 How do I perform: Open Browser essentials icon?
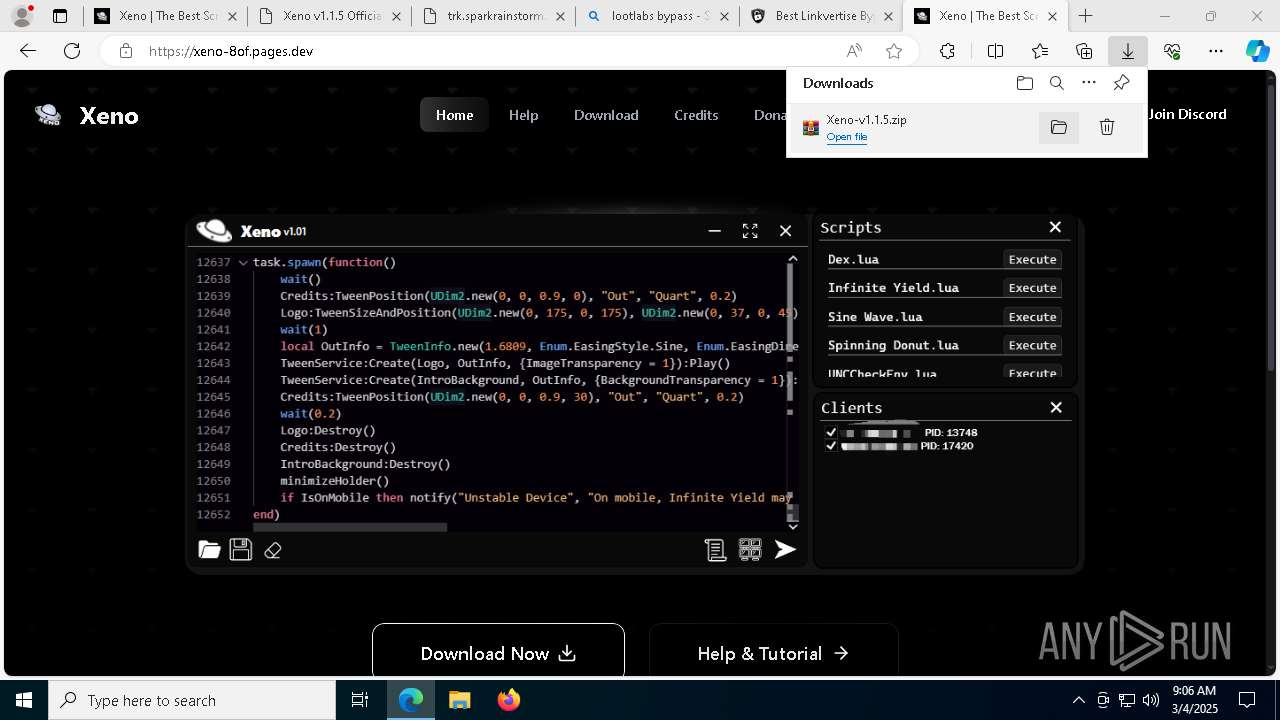(x=1172, y=51)
